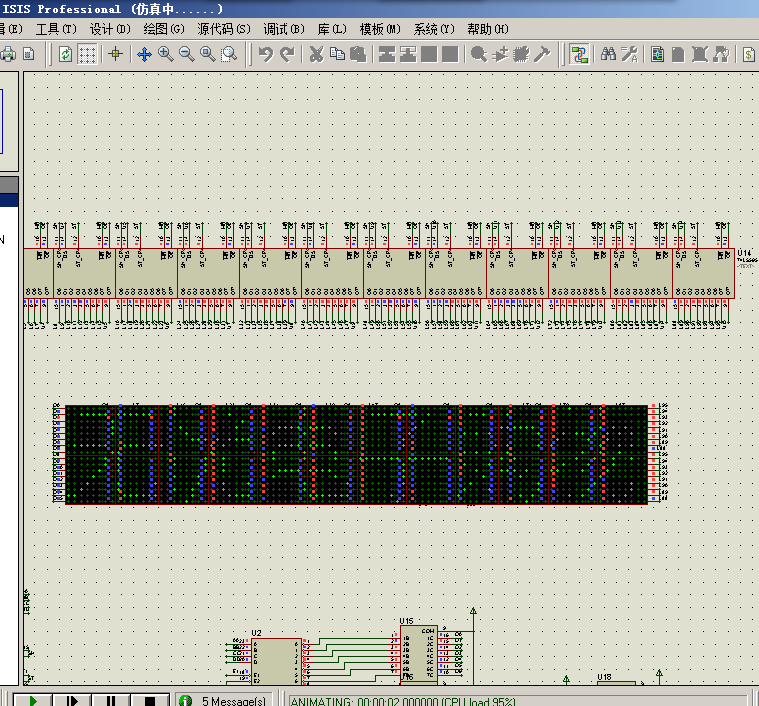The width and height of the screenshot is (759, 706).
Task: Click the Exit to Parent Sheet icon
Action: tap(721, 54)
